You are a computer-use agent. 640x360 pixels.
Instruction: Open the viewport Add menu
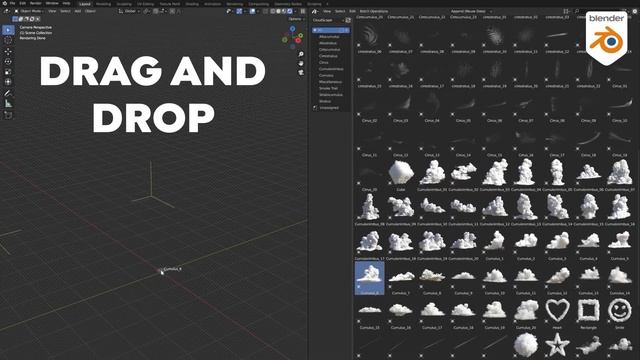78,11
